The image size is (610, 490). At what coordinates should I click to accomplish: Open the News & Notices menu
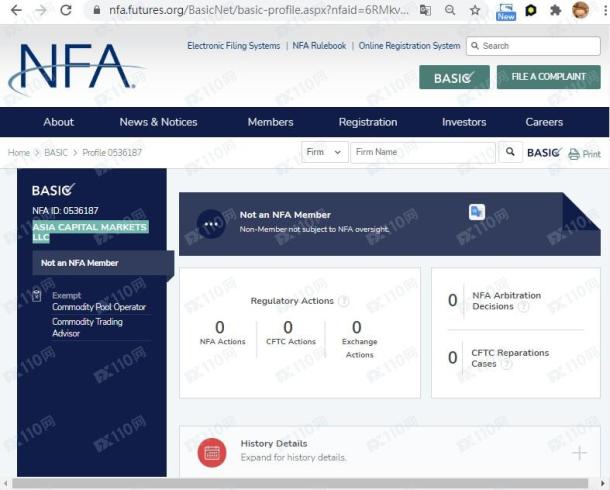158,122
